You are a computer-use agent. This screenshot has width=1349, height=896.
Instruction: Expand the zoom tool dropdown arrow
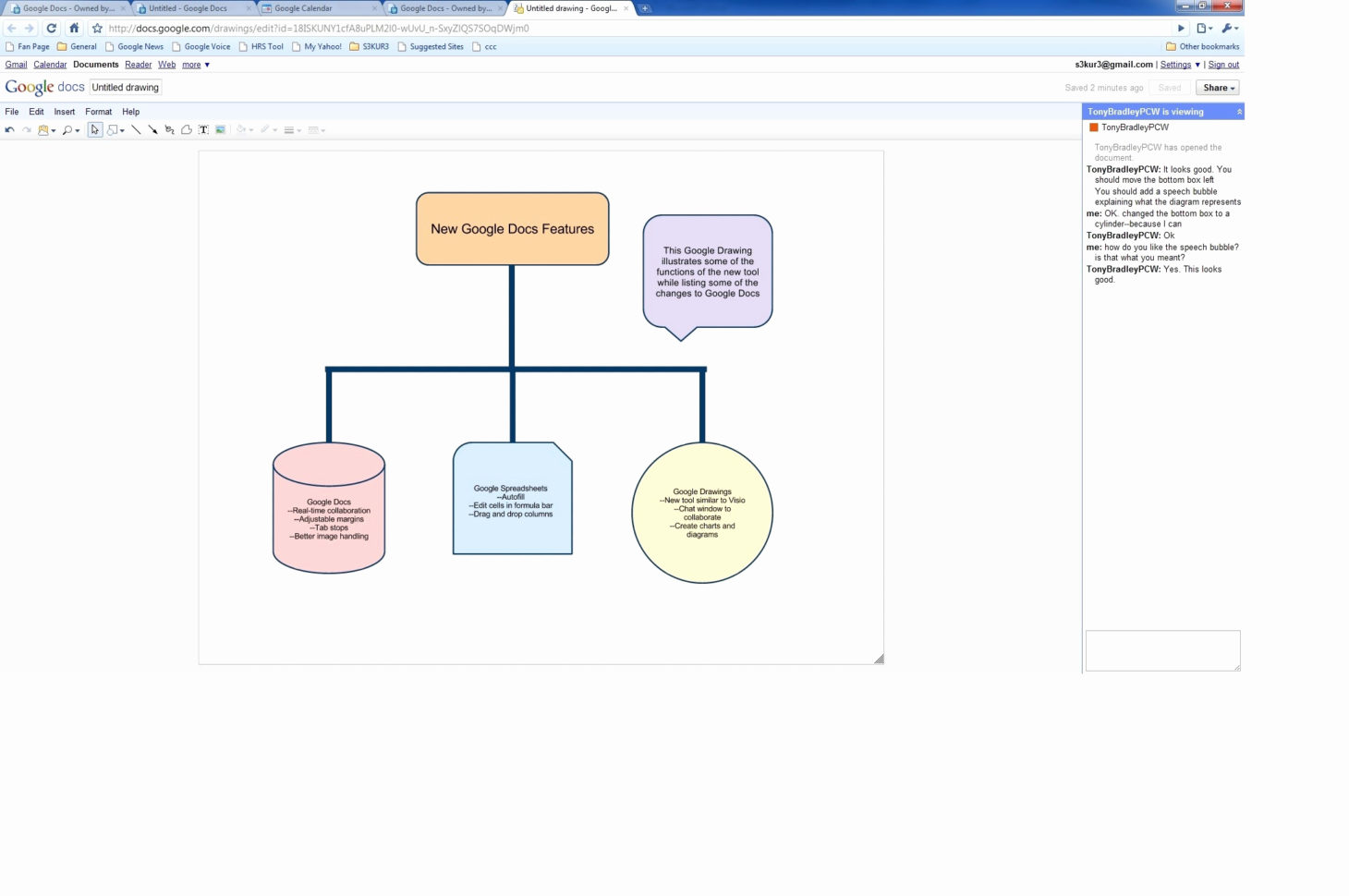pyautogui.click(x=78, y=131)
